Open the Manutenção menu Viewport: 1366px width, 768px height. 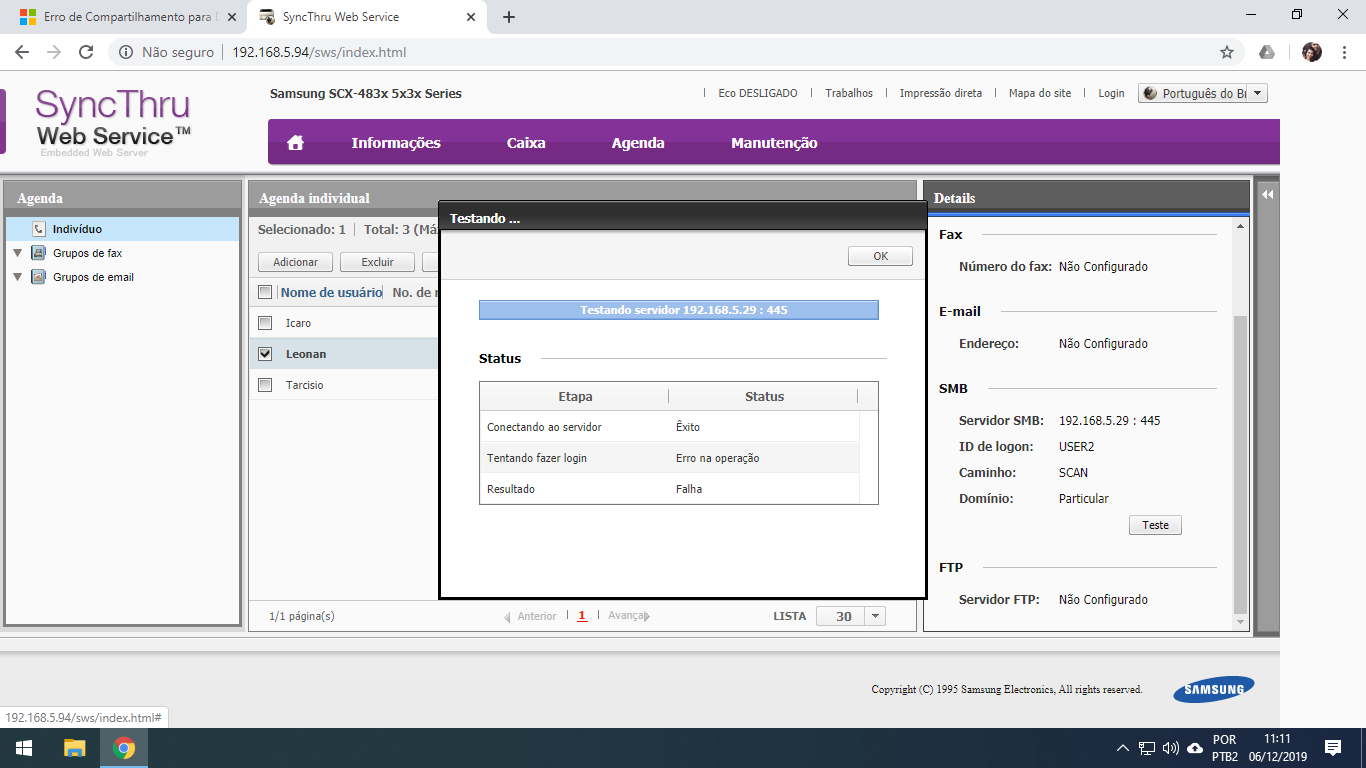pos(774,143)
